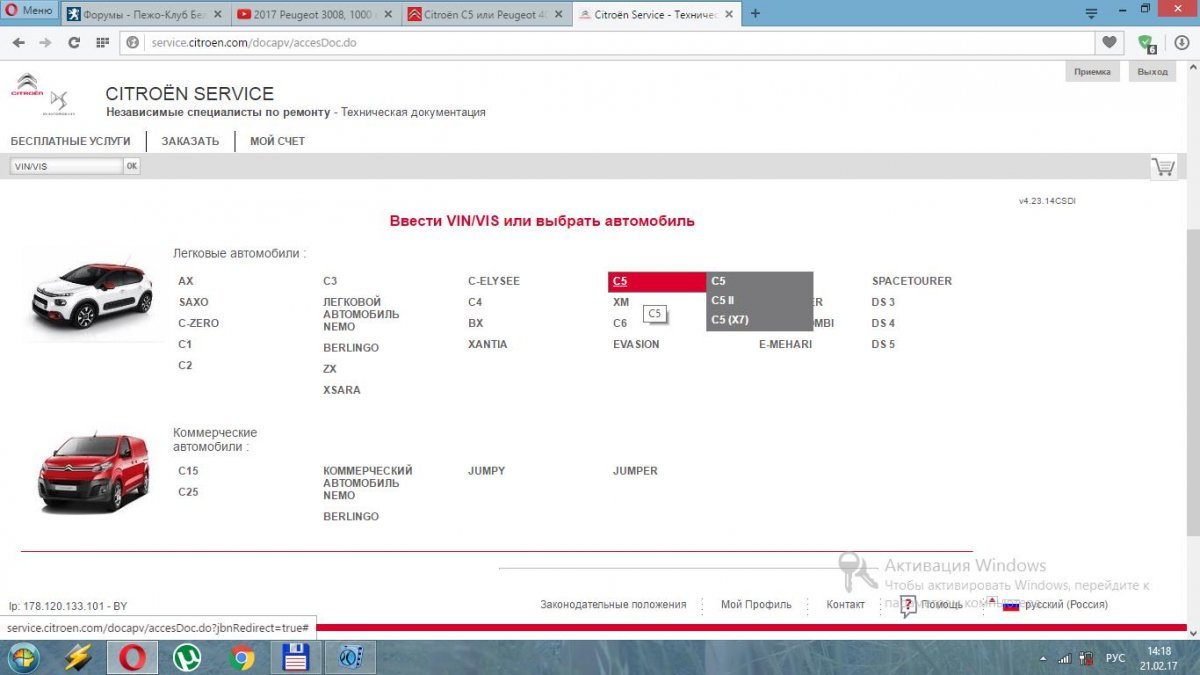Choose C5 (X7) in the submenu
The image size is (1200, 675).
click(x=730, y=320)
